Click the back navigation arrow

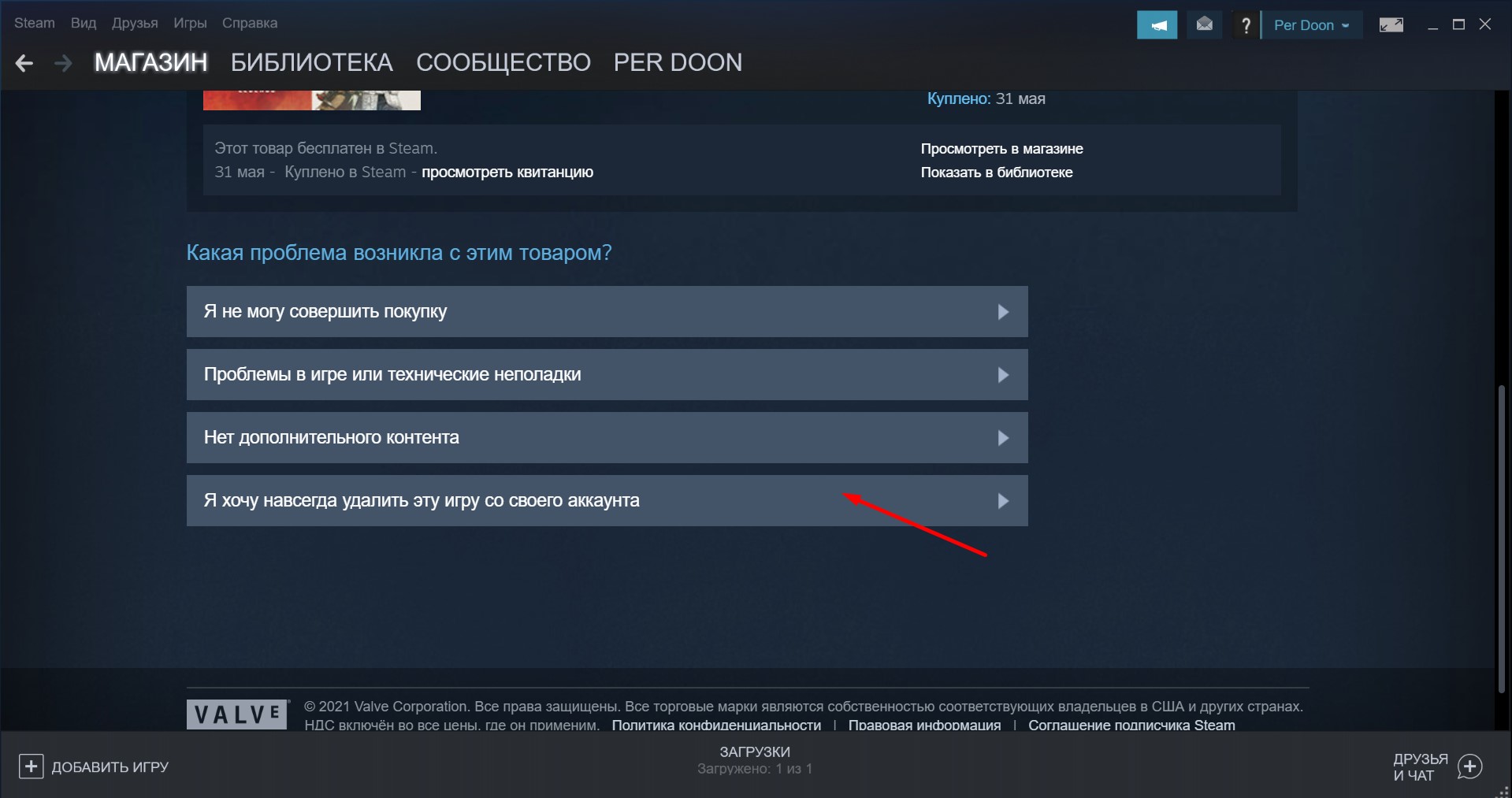pyautogui.click(x=24, y=63)
